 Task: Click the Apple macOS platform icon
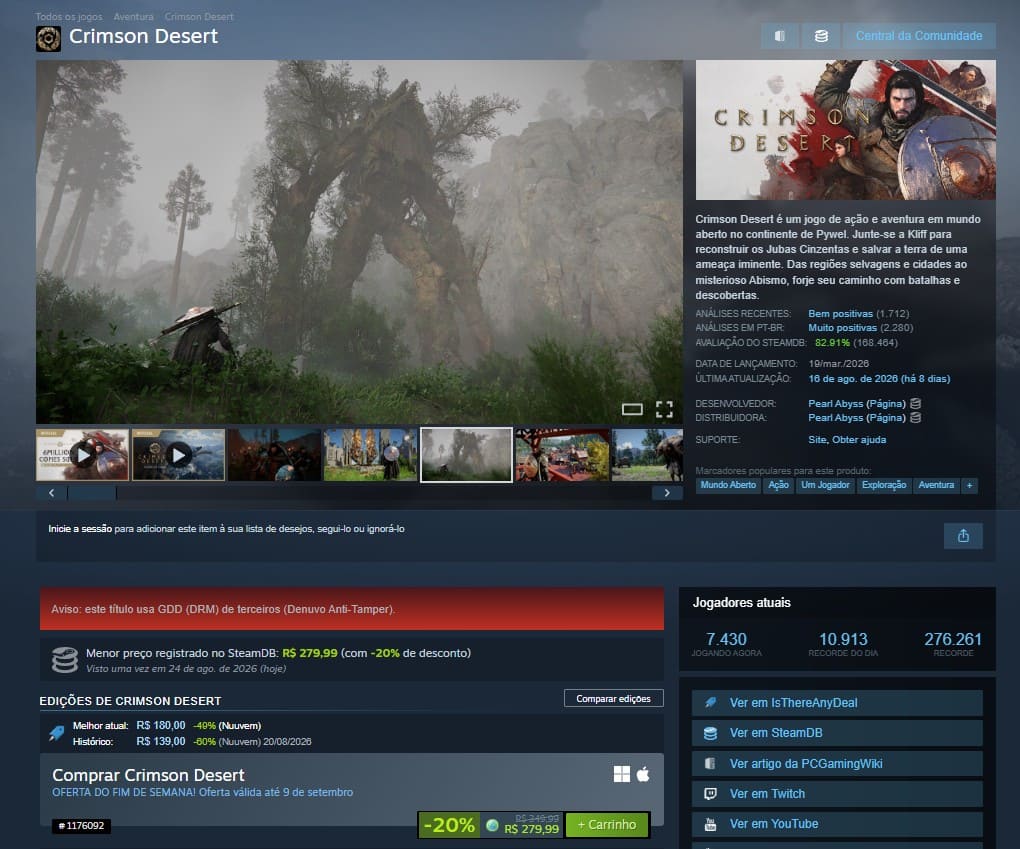coord(643,774)
